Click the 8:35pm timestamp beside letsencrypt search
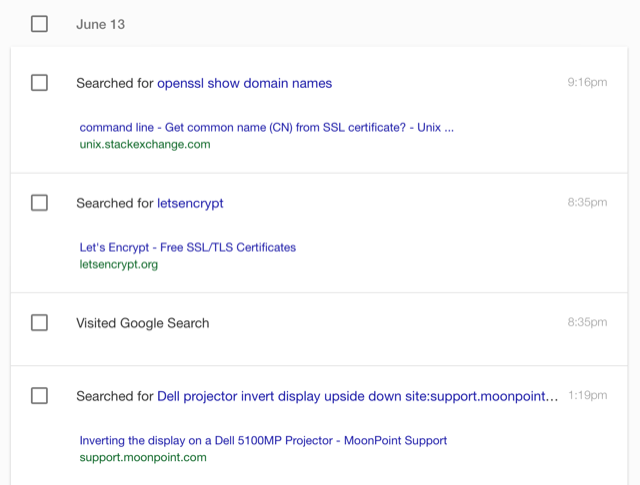This screenshot has height=485, width=640. tap(587, 202)
